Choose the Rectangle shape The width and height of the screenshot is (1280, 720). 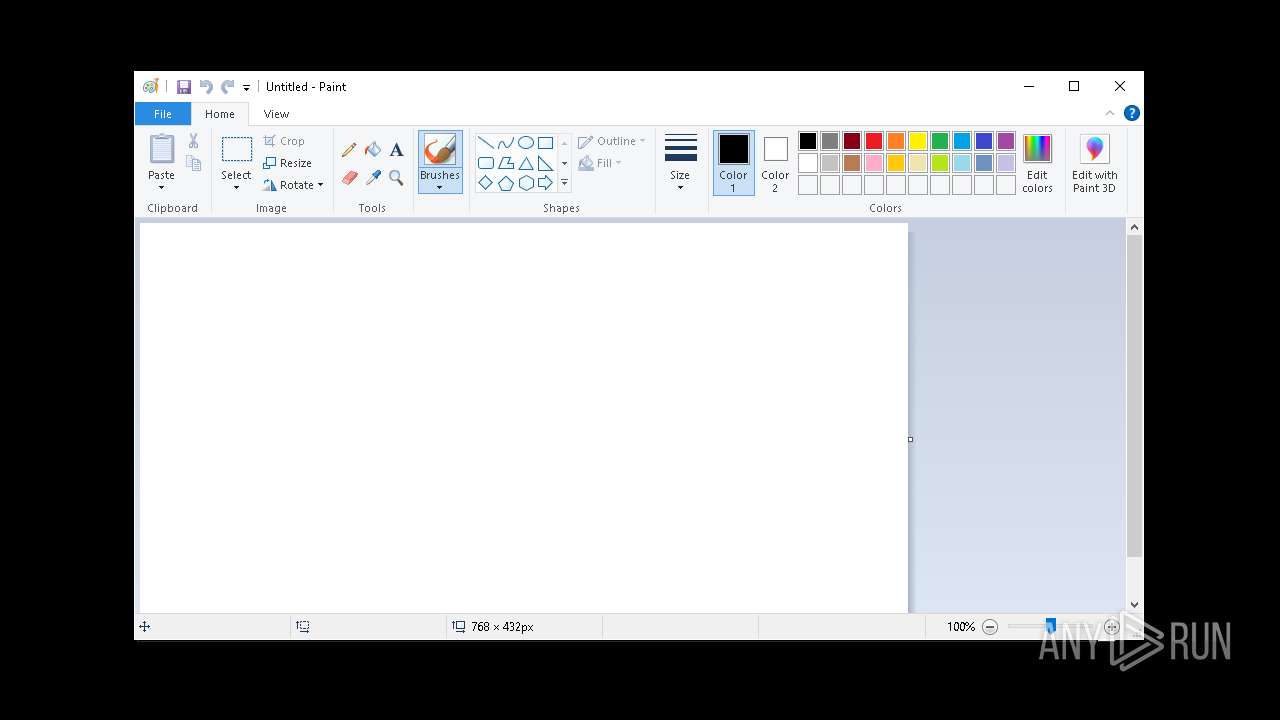[545, 143]
